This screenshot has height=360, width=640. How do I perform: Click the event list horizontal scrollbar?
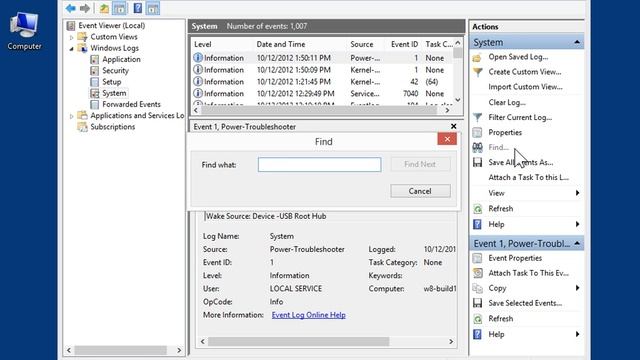click(319, 110)
